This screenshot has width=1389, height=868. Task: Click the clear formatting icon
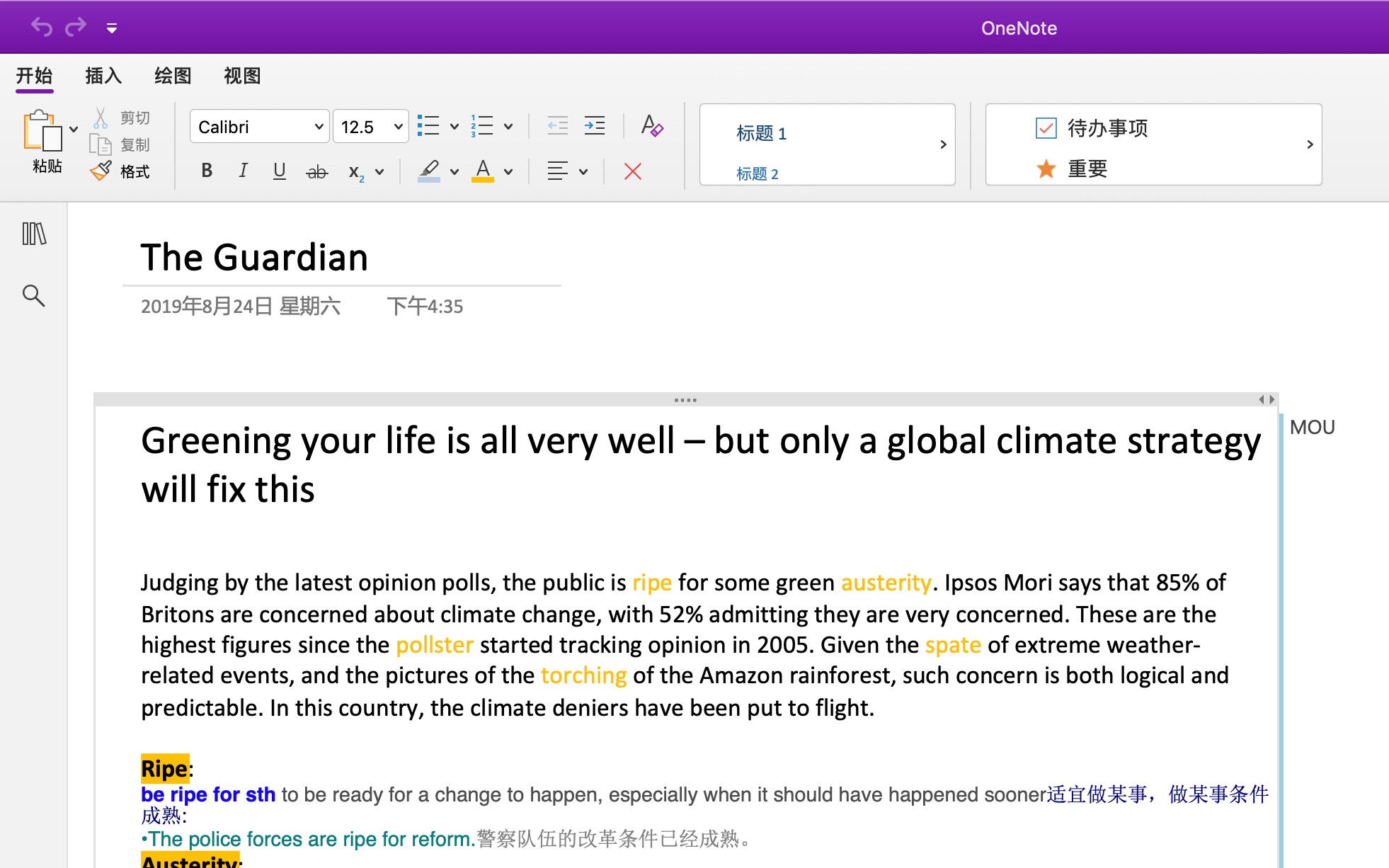(x=652, y=126)
